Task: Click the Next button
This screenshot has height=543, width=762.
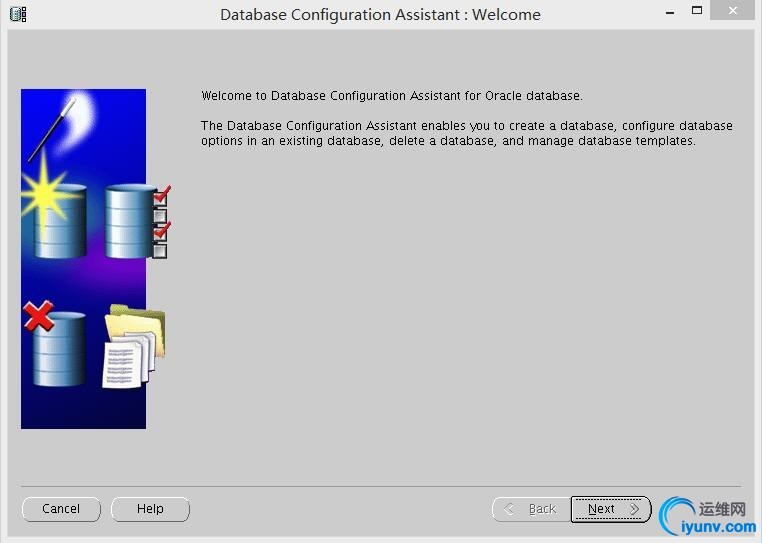Action: (611, 509)
